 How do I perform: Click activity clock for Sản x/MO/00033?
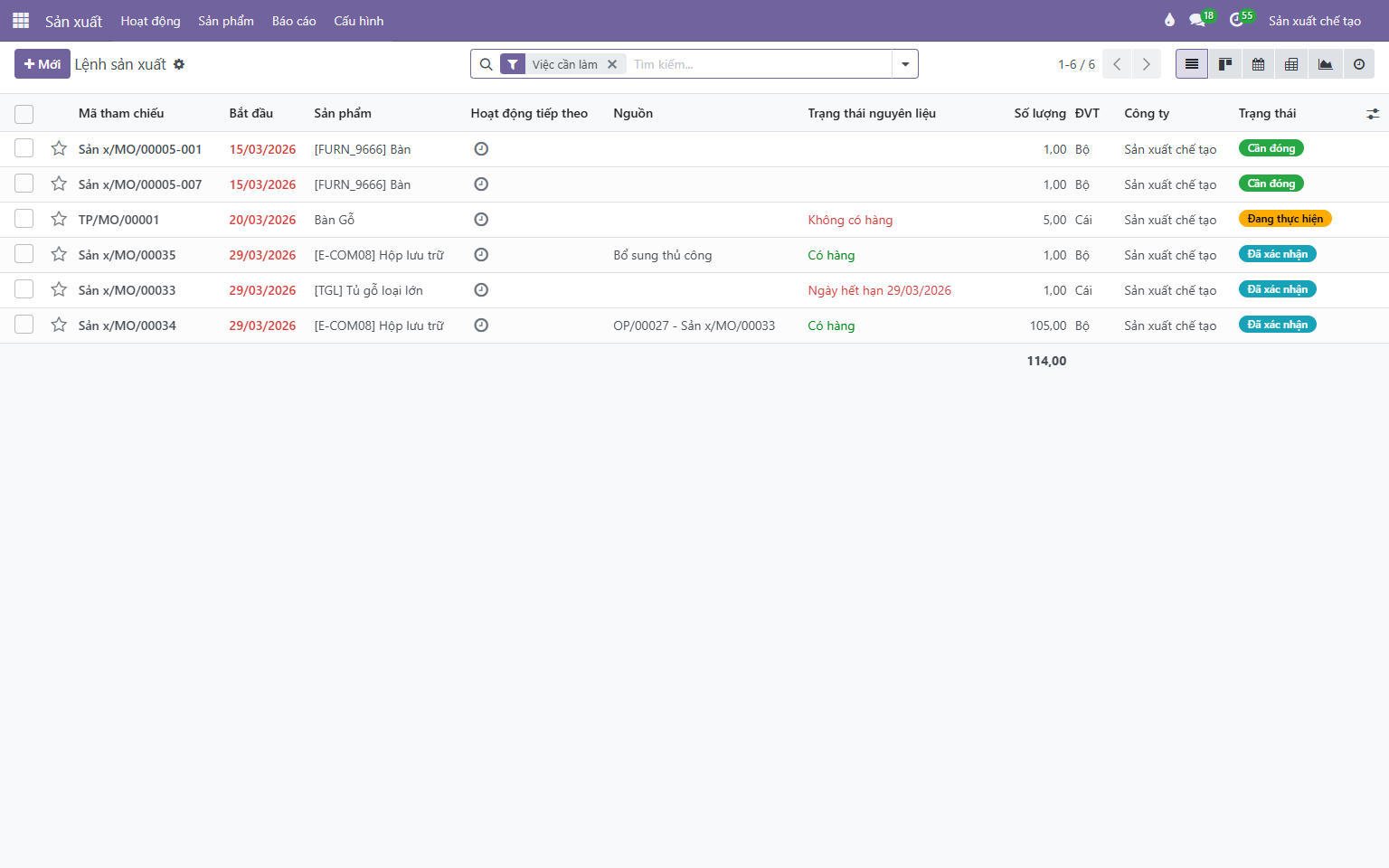point(481,290)
